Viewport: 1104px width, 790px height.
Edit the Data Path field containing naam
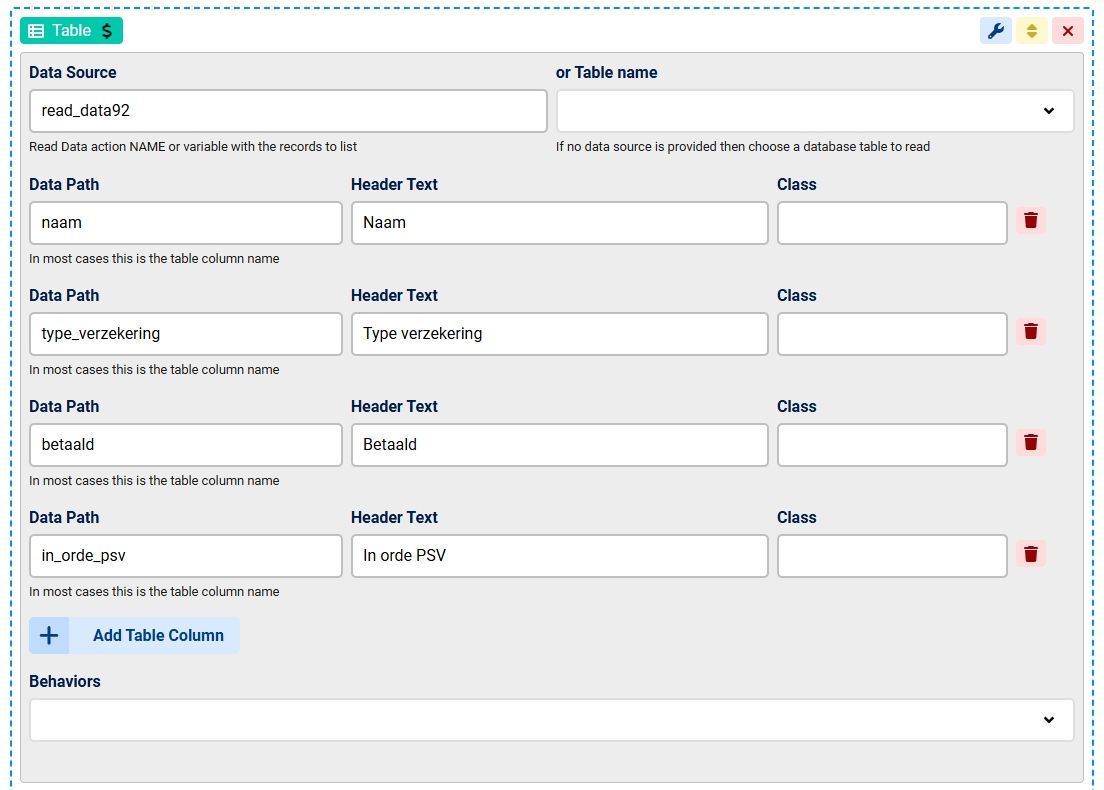pos(185,223)
